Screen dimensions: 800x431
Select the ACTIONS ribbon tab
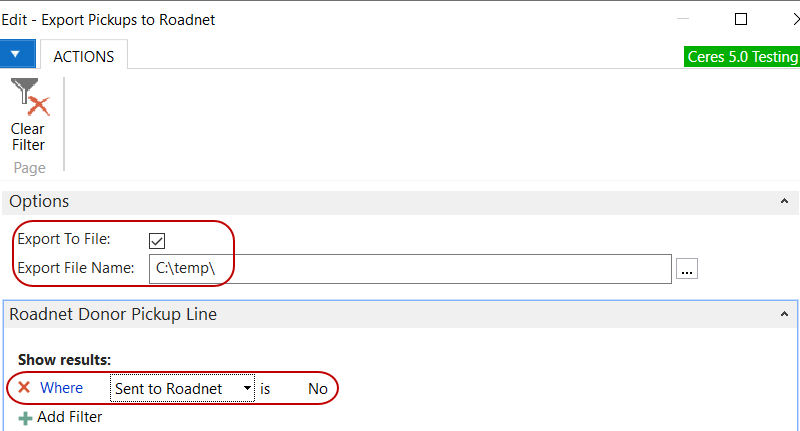pos(83,57)
